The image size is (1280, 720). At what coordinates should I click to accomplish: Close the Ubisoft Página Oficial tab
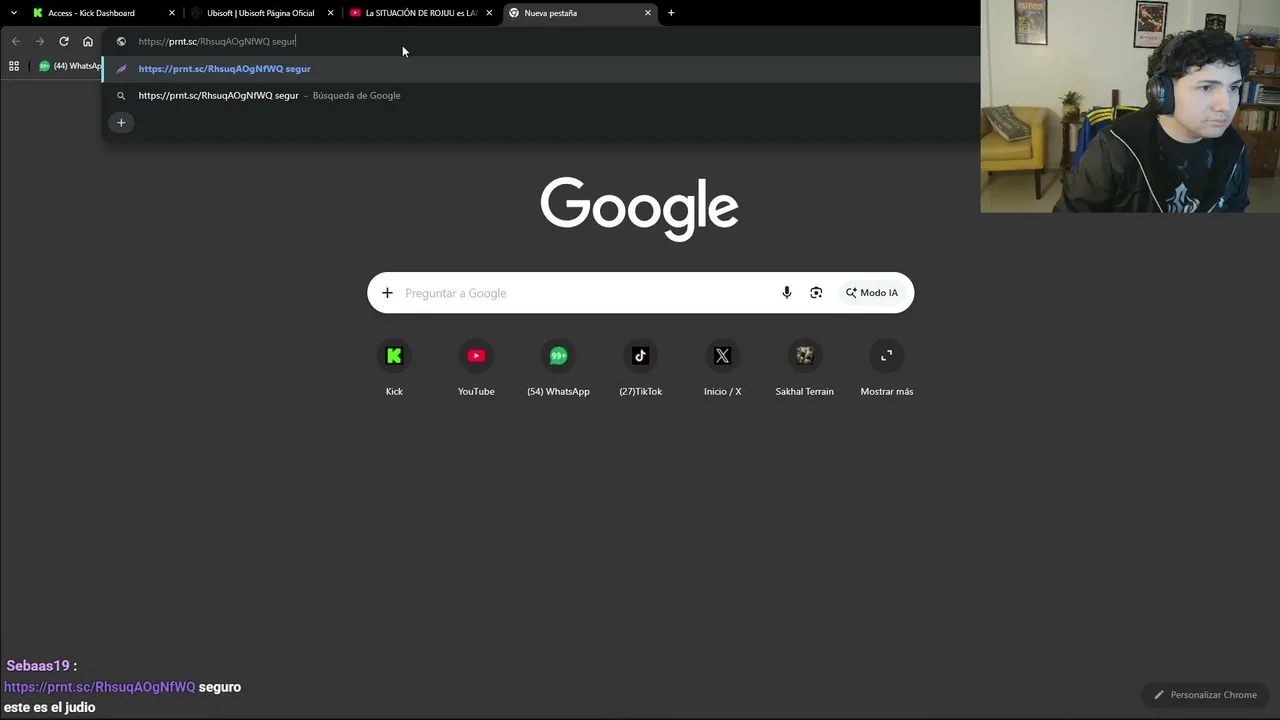click(x=331, y=13)
